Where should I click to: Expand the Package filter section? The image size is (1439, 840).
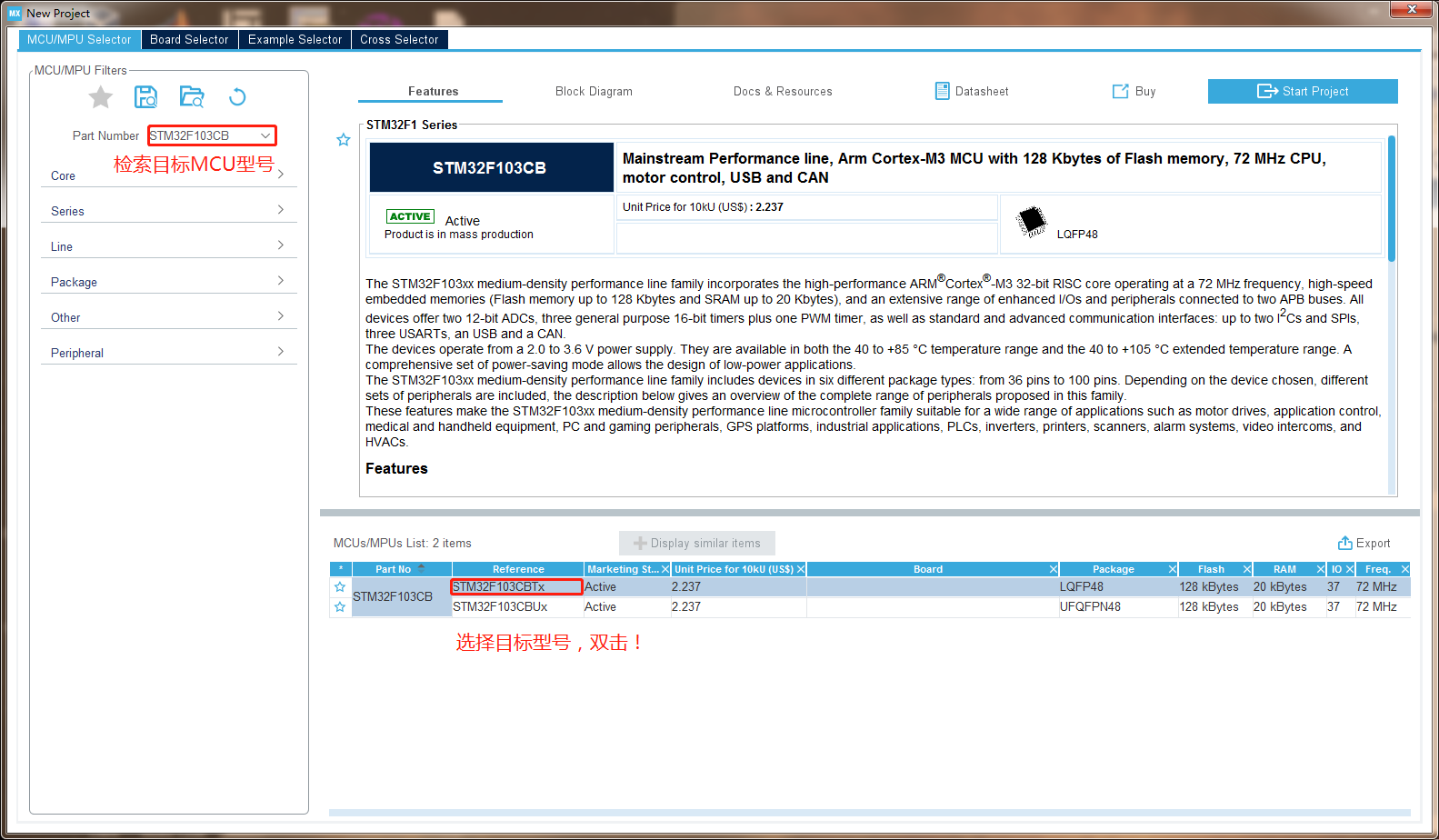click(x=169, y=282)
